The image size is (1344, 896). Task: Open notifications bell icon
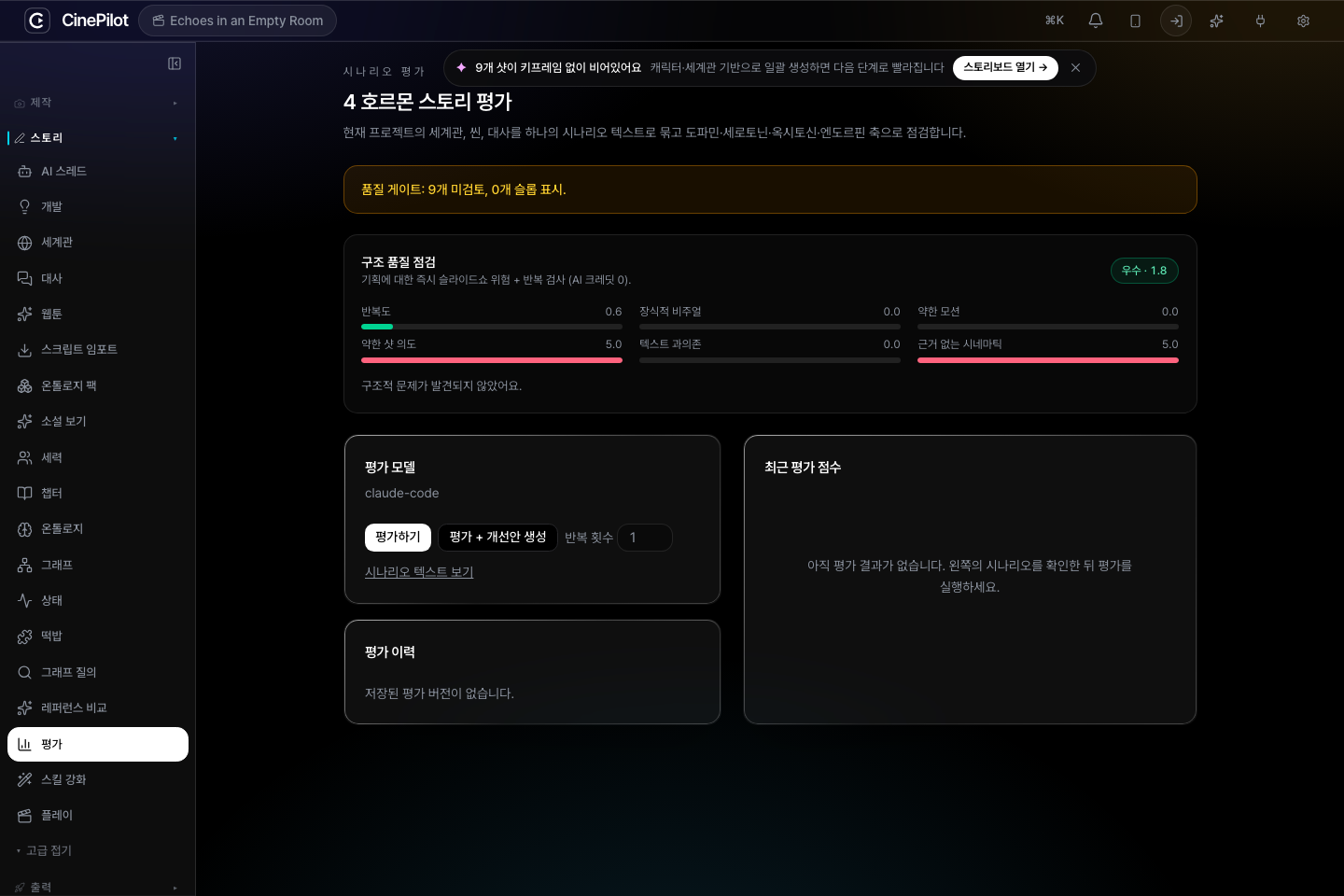(1096, 21)
